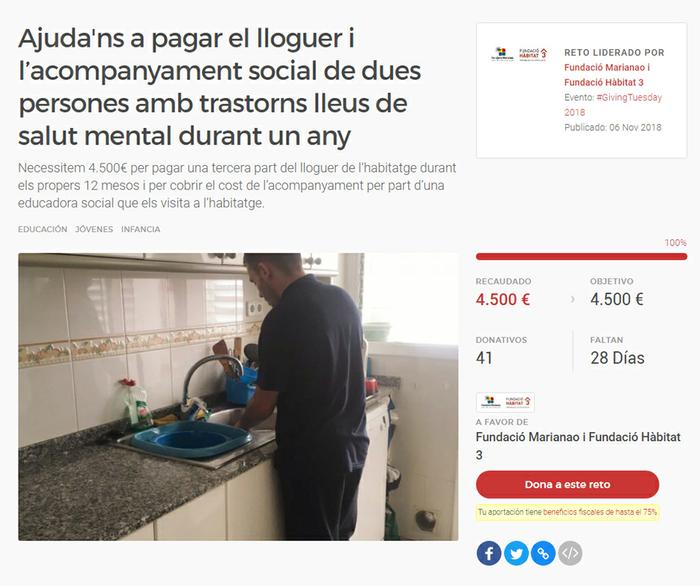
Task: Select the EDUCACIÓN category tag
Action: click(42, 229)
